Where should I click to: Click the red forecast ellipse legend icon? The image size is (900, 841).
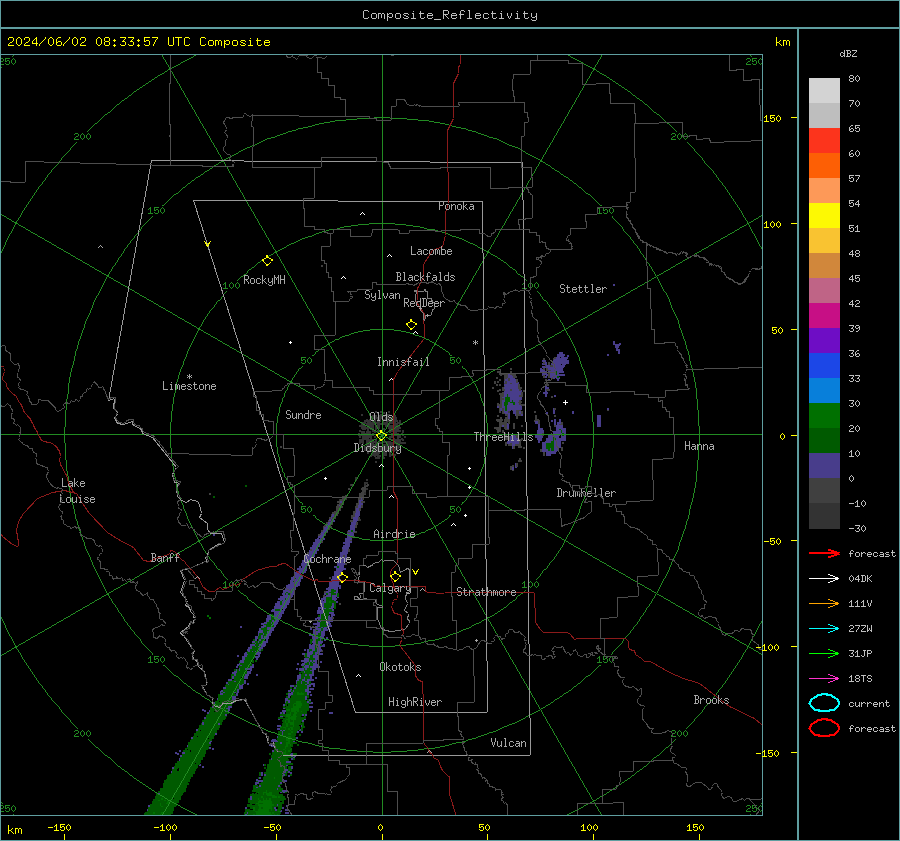coord(824,728)
